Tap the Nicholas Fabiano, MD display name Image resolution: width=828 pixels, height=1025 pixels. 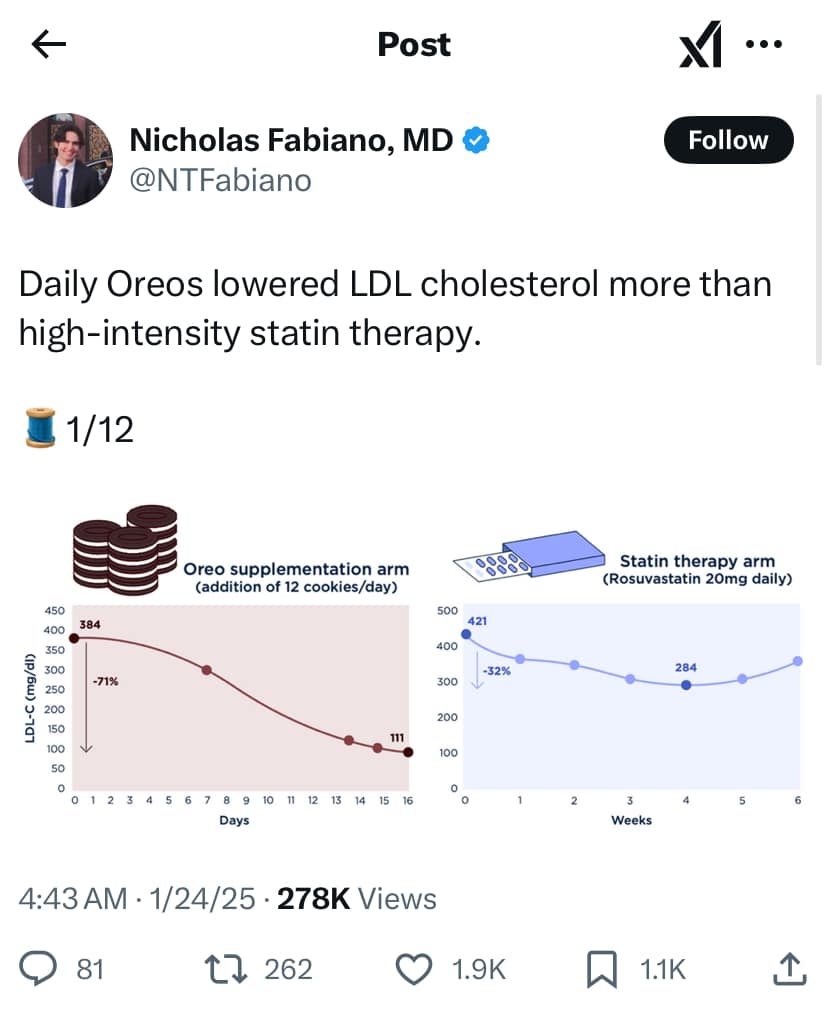291,141
